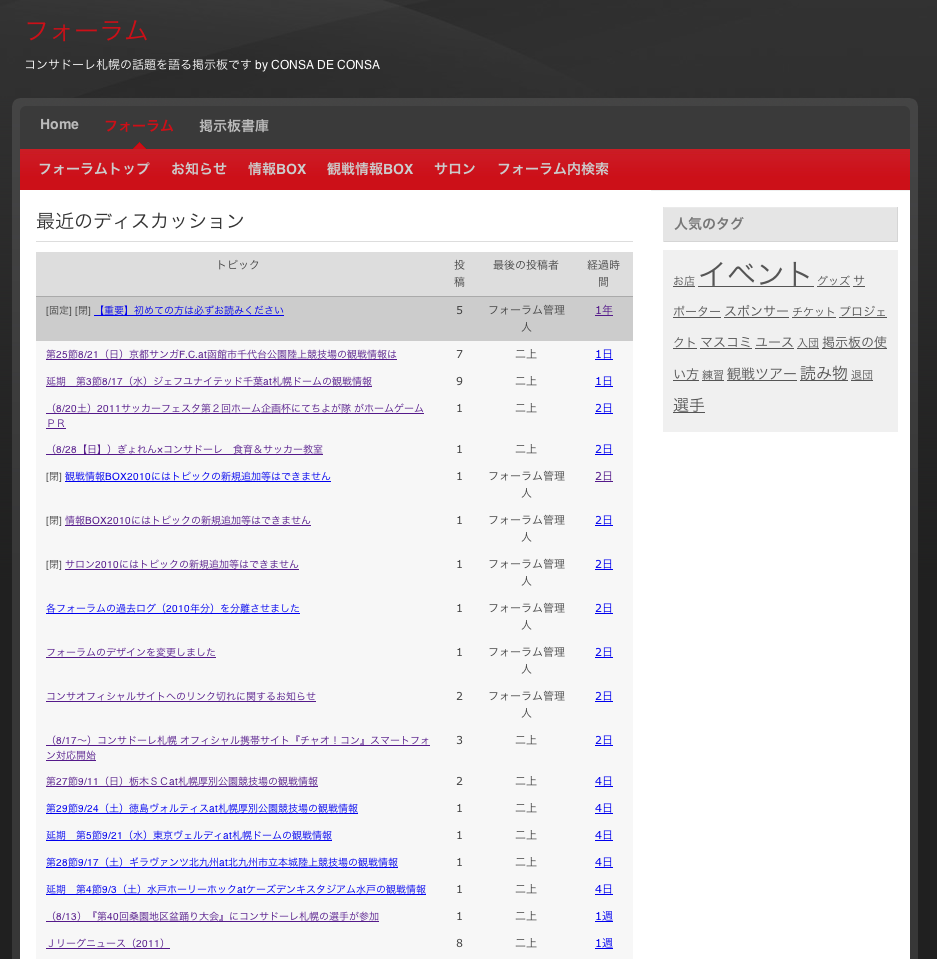Select the スポンサー tag
The width and height of the screenshot is (937, 959).
click(756, 312)
